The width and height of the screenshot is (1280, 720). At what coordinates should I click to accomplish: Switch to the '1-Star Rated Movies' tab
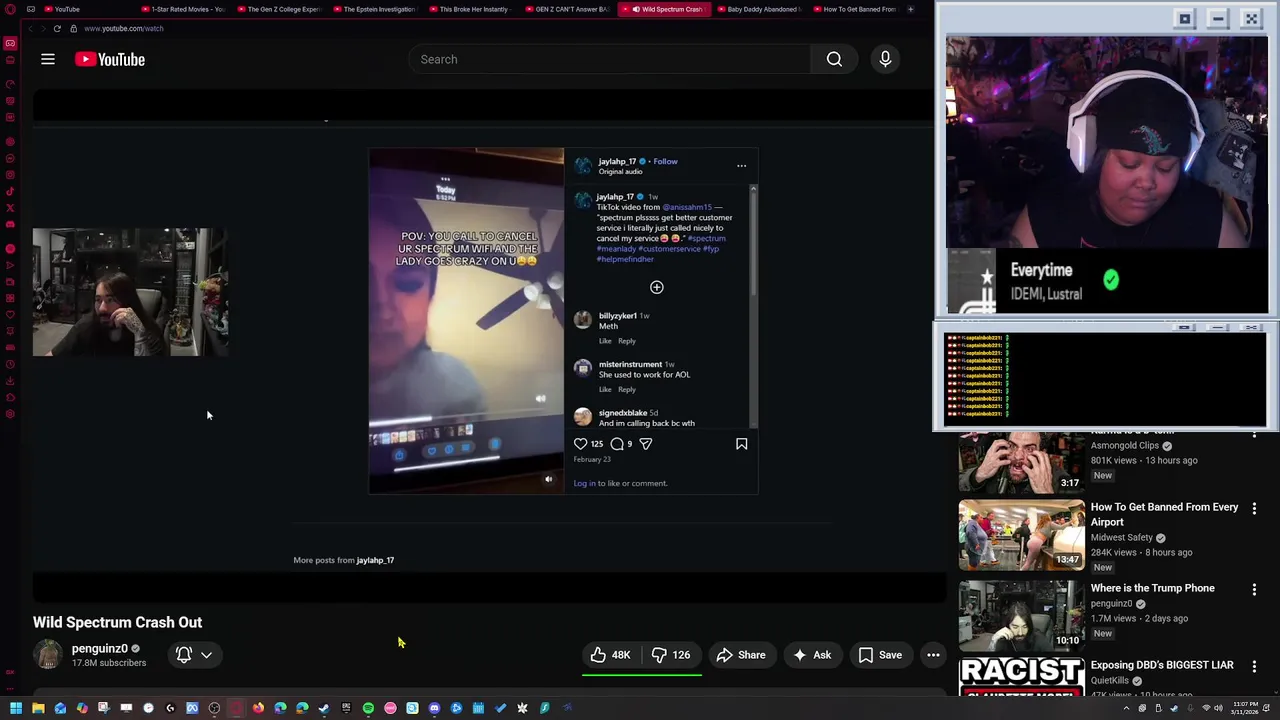[183, 9]
